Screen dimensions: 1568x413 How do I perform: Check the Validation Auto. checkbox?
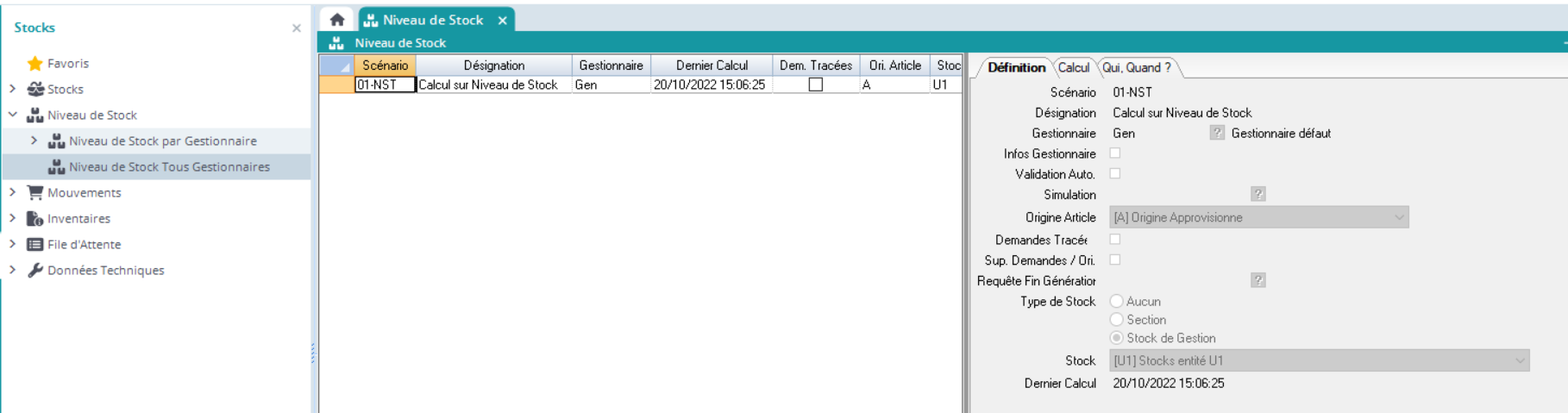[1115, 173]
